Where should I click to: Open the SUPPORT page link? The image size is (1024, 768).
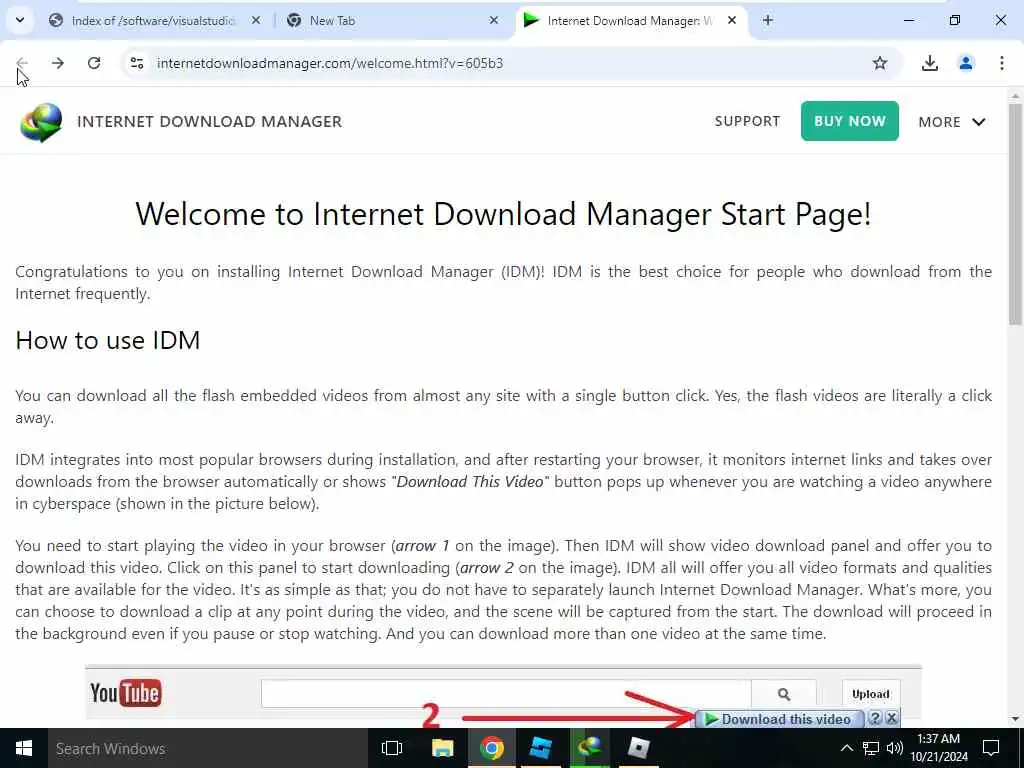click(747, 121)
